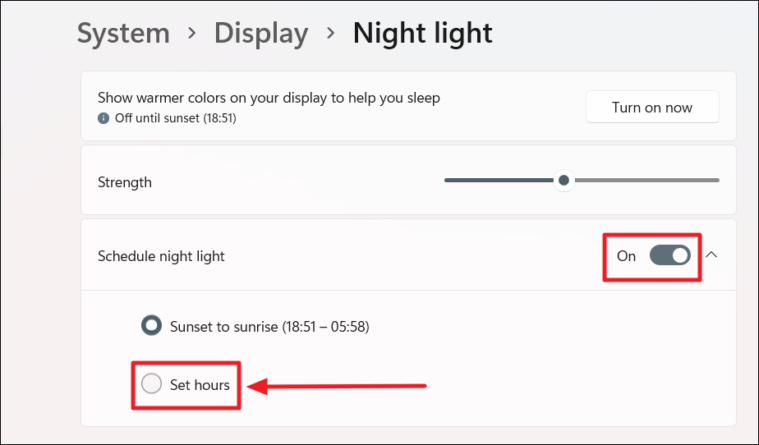This screenshot has height=445, width=759.
Task: Turn off the Schedule night light toggle
Action: tap(670, 255)
